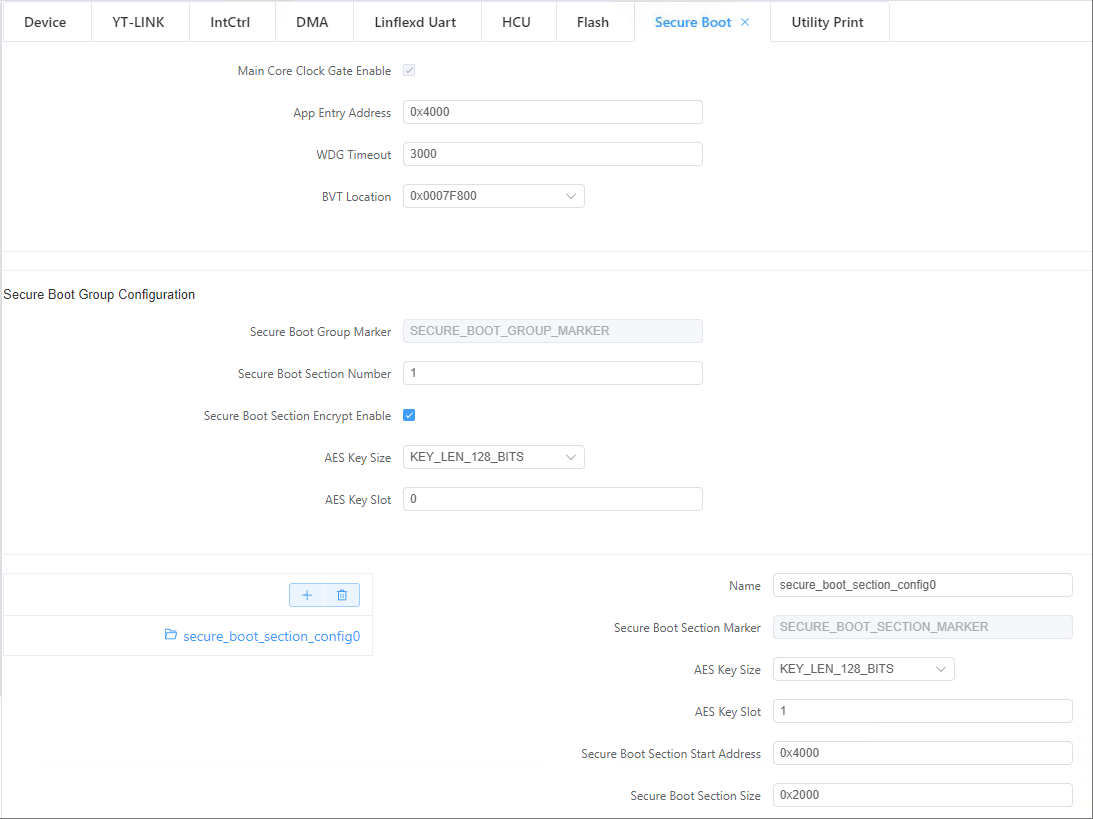Click the App Entry Address field
Image resolution: width=1093 pixels, height=819 pixels.
[x=552, y=112]
